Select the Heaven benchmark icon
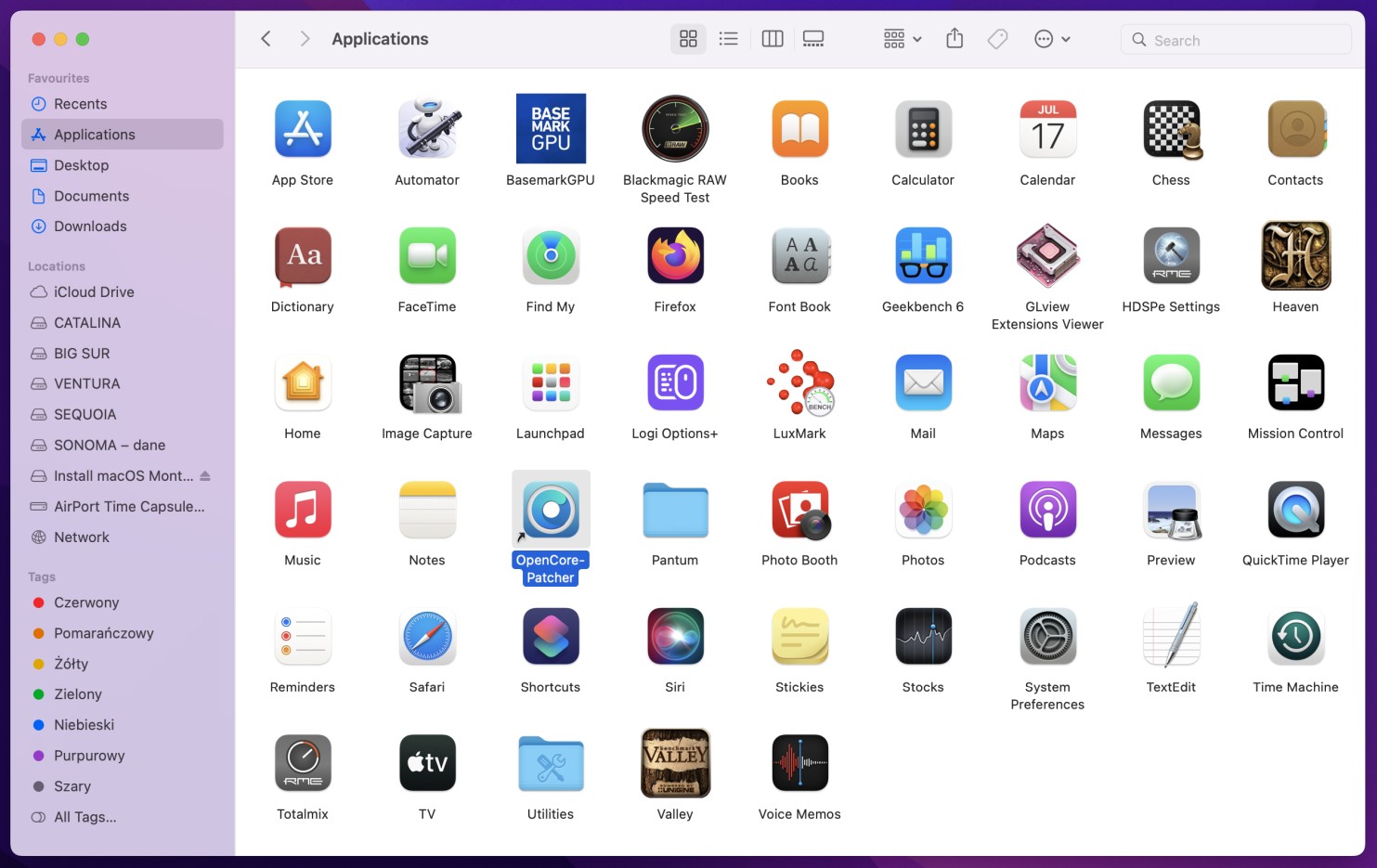 tap(1295, 255)
